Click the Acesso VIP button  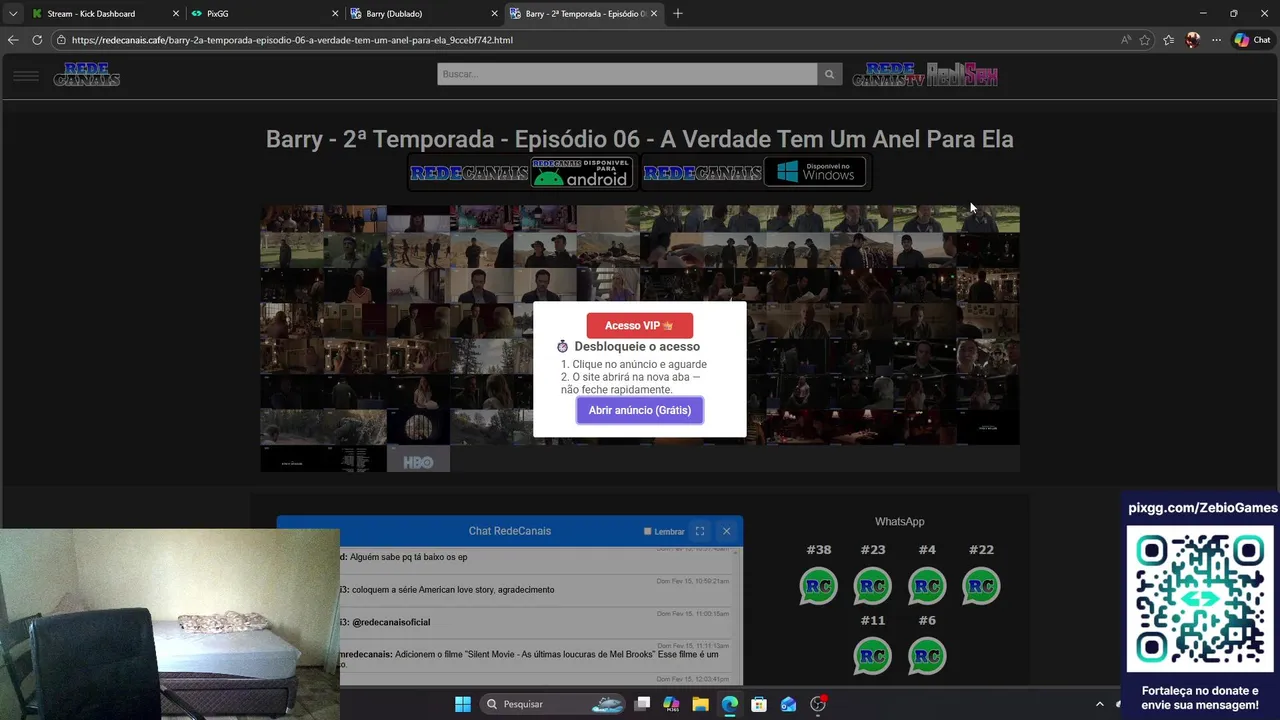click(x=640, y=325)
